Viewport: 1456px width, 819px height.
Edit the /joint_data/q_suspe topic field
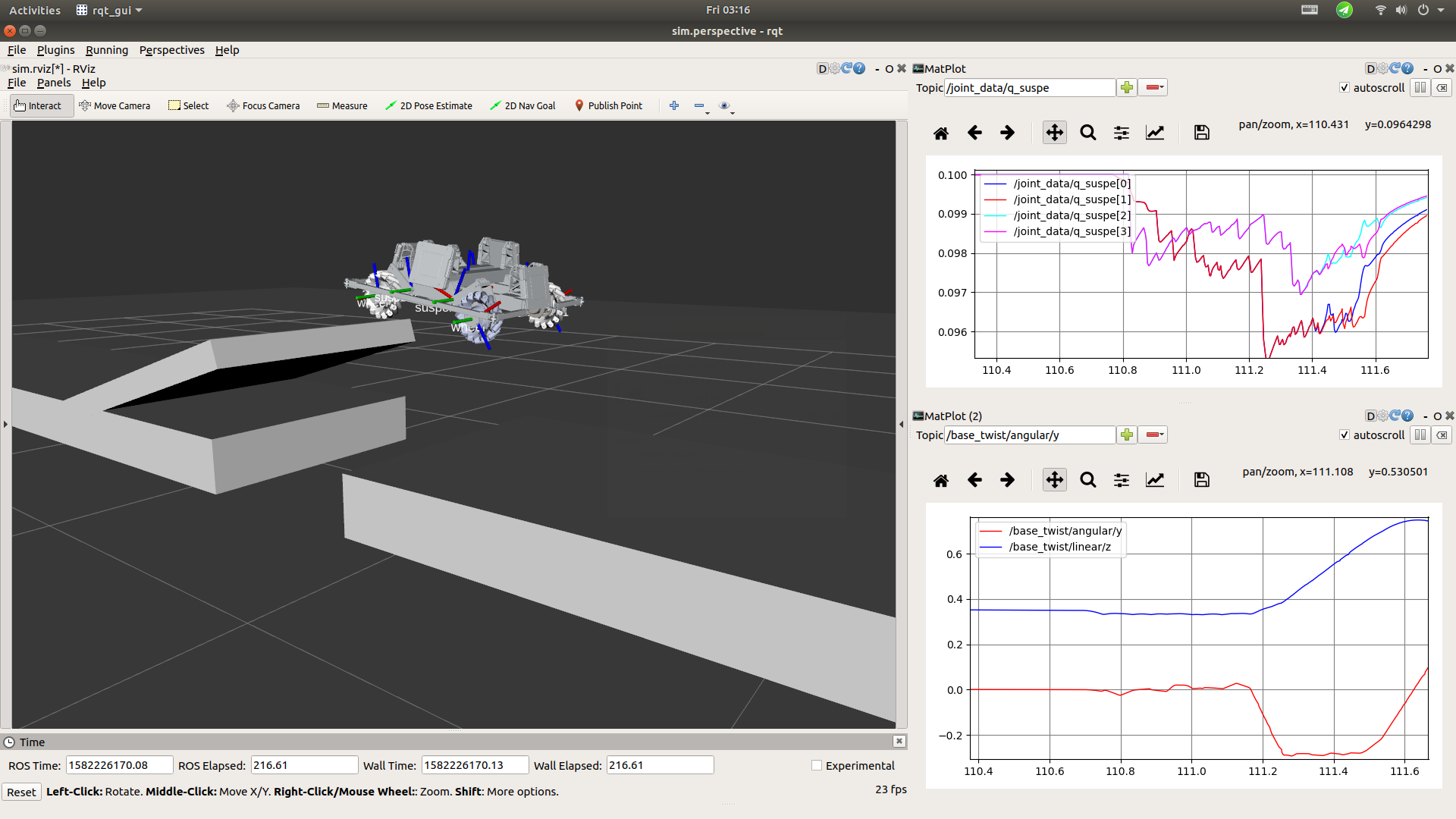click(x=1030, y=88)
